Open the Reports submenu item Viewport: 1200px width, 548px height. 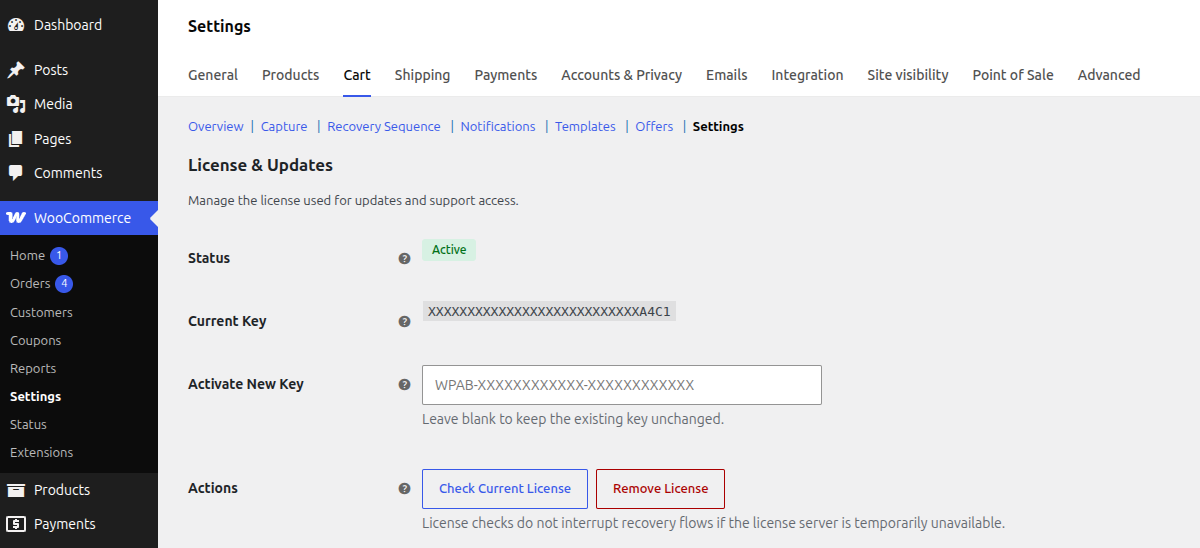pyautogui.click(x=33, y=369)
